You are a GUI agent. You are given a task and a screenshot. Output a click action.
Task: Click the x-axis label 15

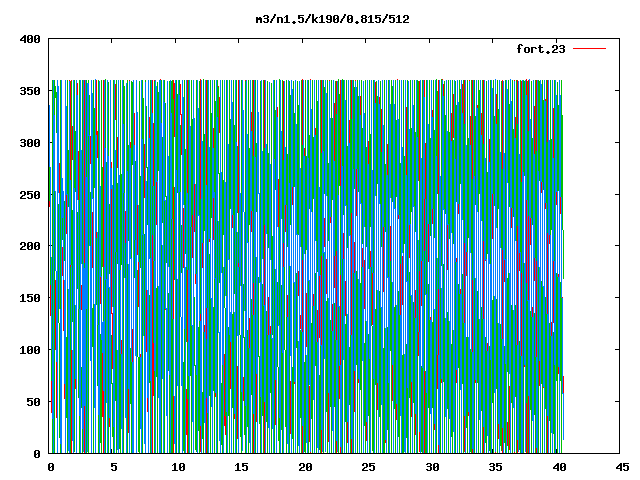tap(242, 467)
